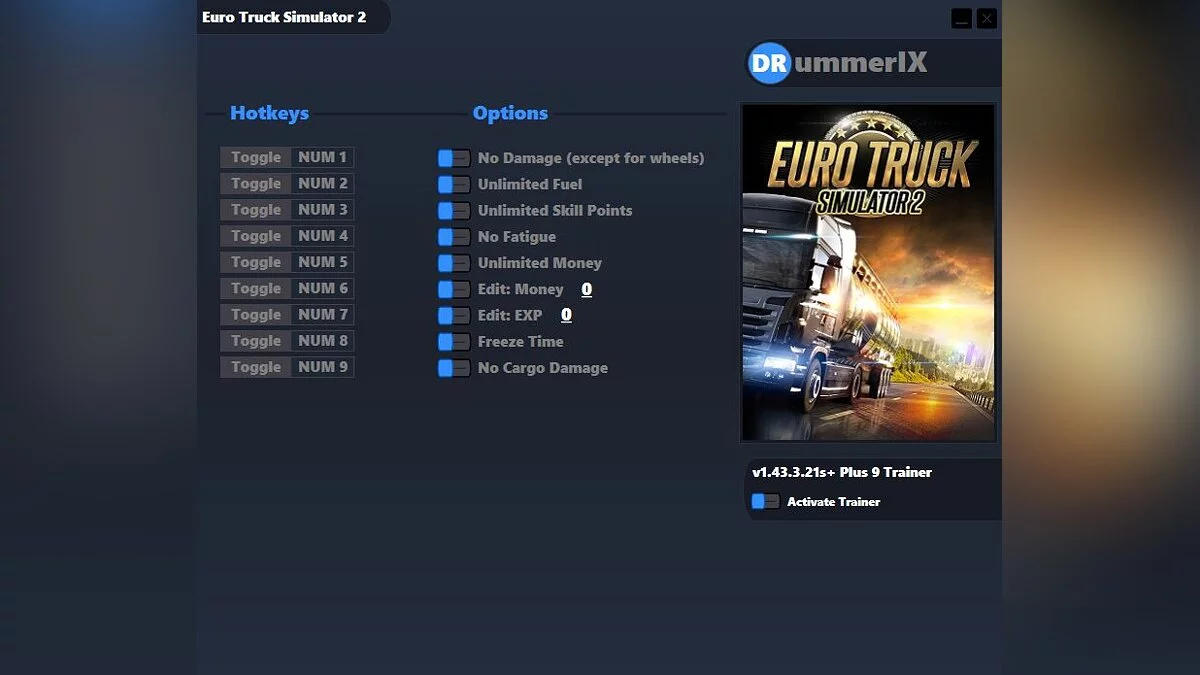This screenshot has height=675, width=1200.
Task: Click the NUM 5 hotkey Toggle button
Action: pos(254,262)
